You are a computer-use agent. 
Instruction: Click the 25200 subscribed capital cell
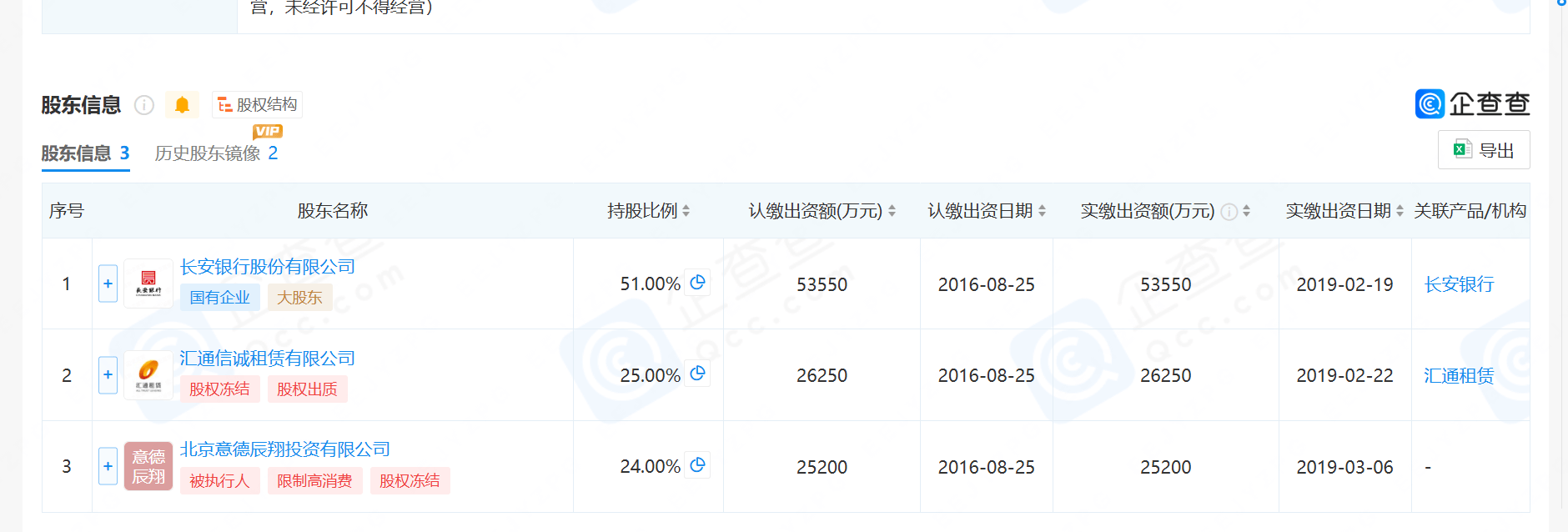click(822, 468)
